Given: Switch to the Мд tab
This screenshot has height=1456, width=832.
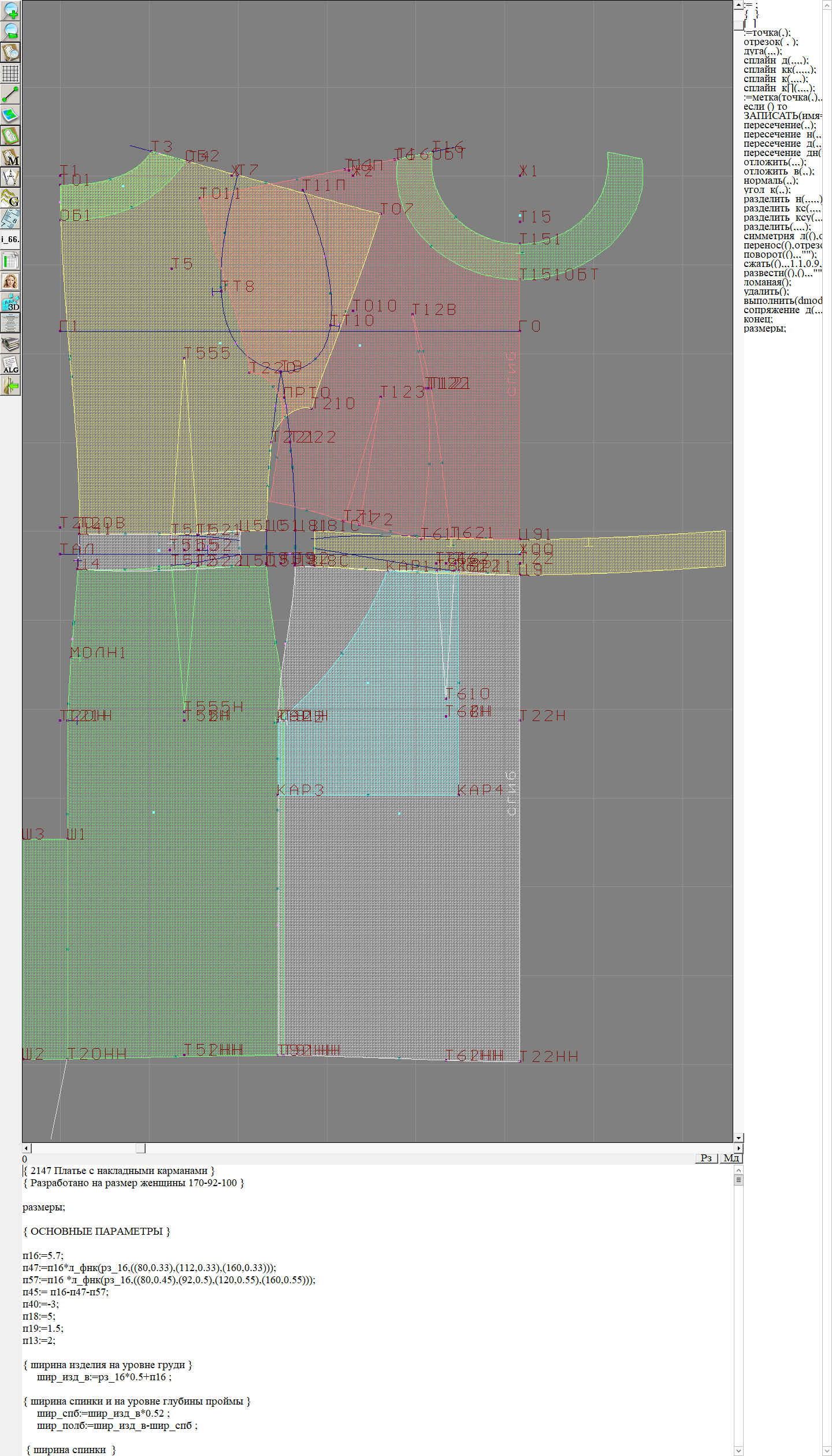Looking at the screenshot, I should coord(731,1158).
